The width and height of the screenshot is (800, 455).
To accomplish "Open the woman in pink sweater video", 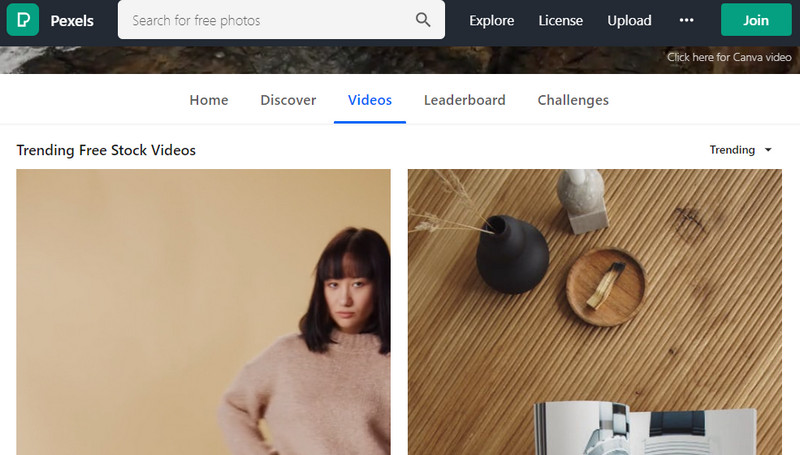I will point(204,312).
